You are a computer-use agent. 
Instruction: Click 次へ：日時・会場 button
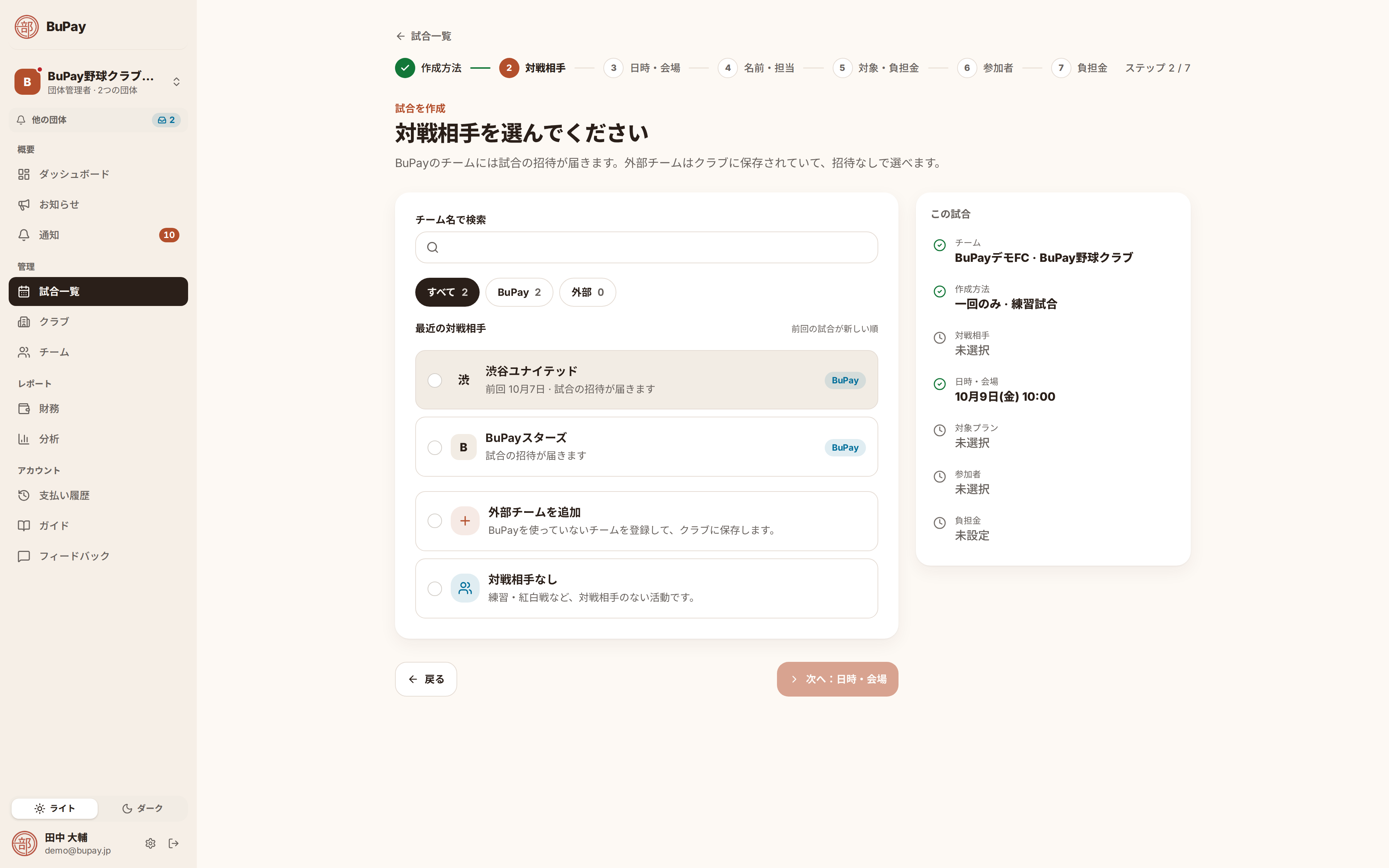pyautogui.click(x=837, y=679)
